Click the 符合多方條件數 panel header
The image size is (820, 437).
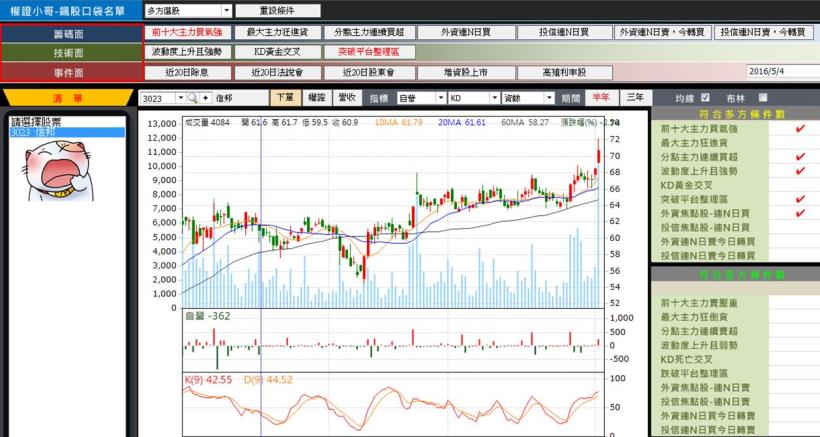tap(735, 113)
